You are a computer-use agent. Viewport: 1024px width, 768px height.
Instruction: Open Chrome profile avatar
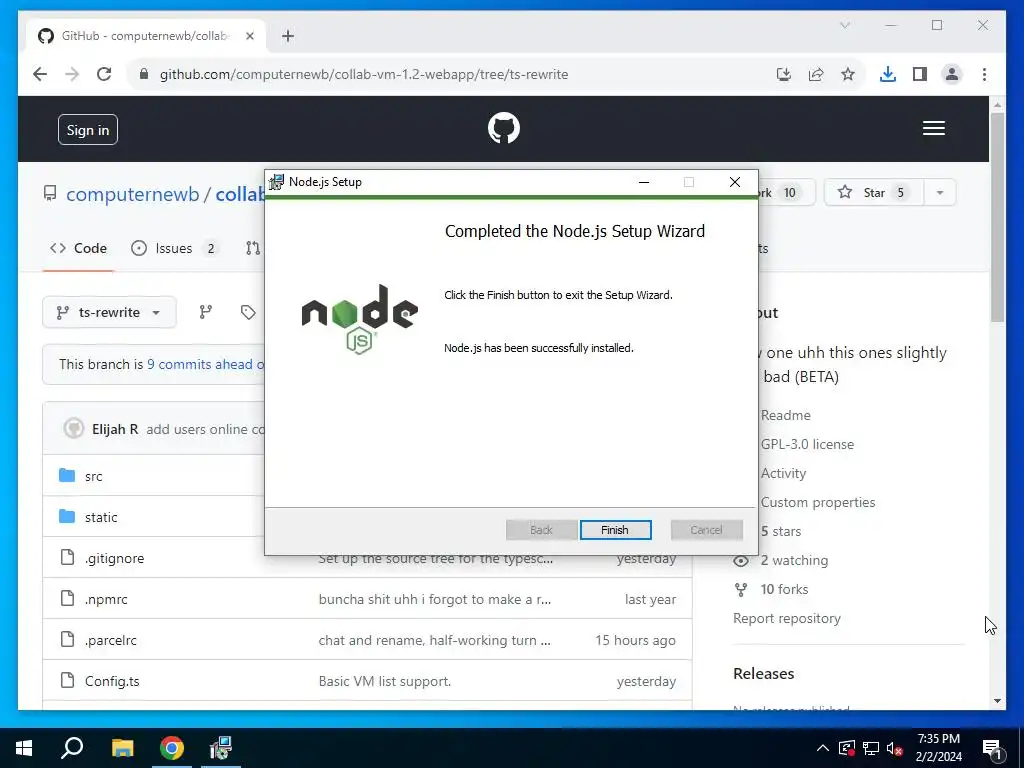click(x=952, y=74)
